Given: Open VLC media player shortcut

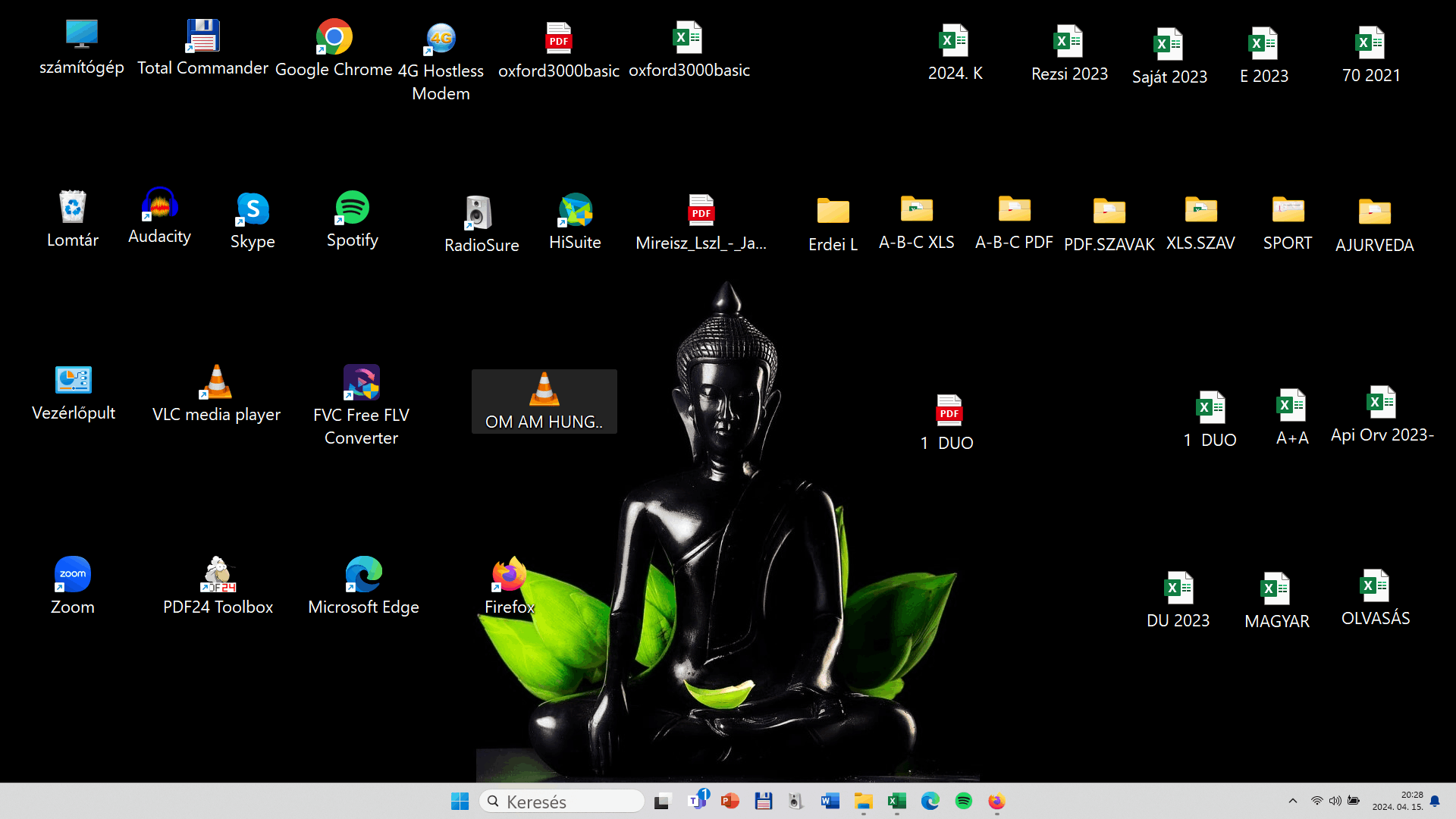Looking at the screenshot, I should click(216, 382).
